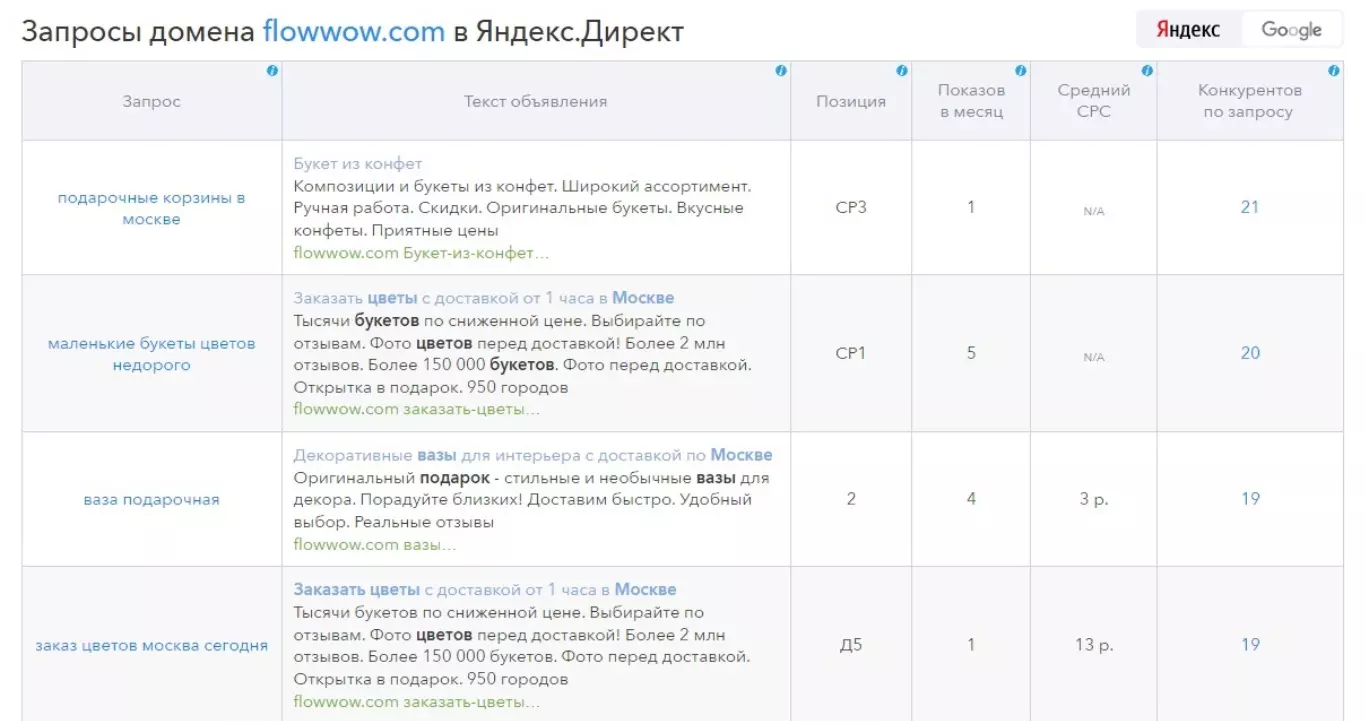Select impressions value 1 in подарочные корзины row
The image size is (1366, 721).
(971, 207)
